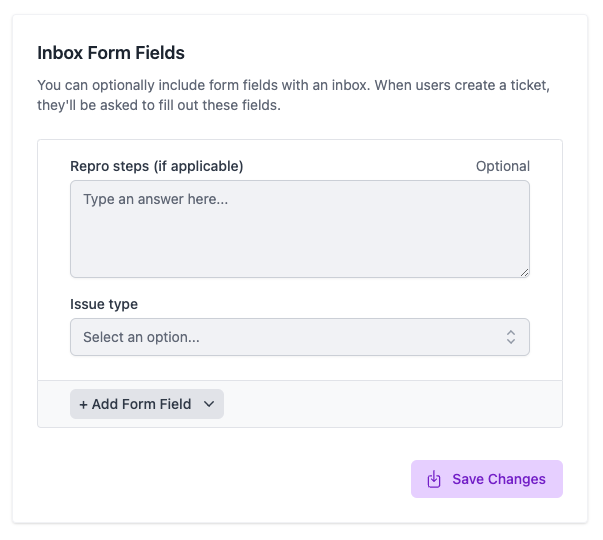The image size is (603, 540).
Task: Click the 'Optional' indicator text
Action: [x=503, y=166]
